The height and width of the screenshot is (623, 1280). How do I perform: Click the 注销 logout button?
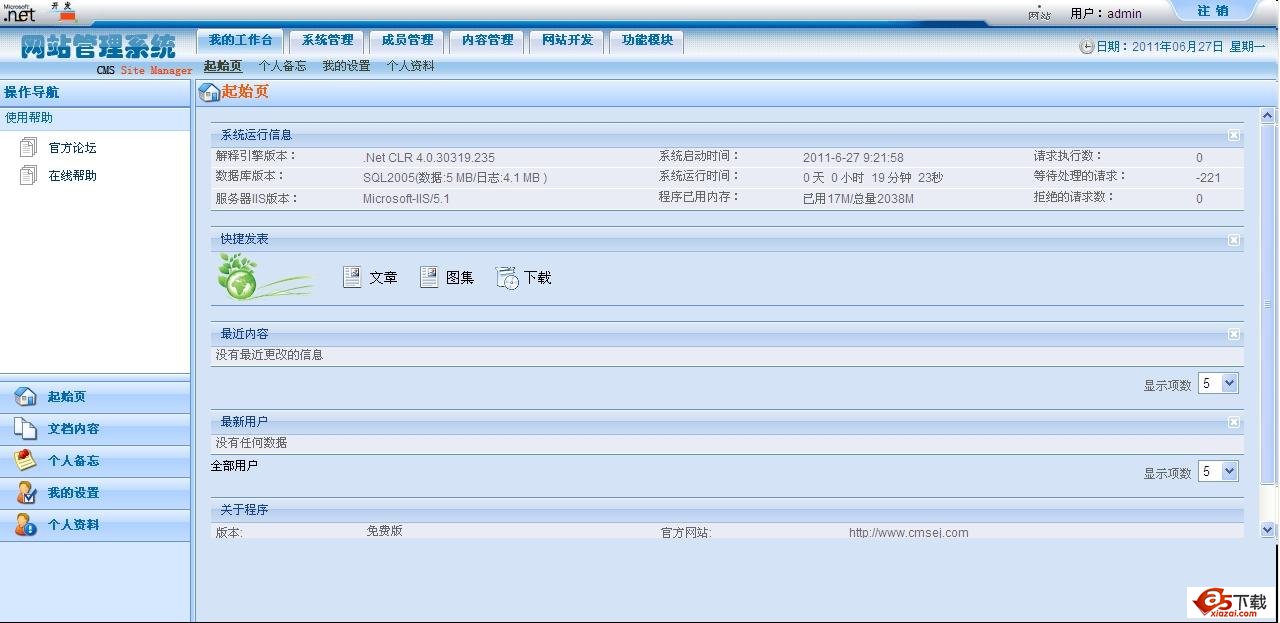coord(1212,11)
